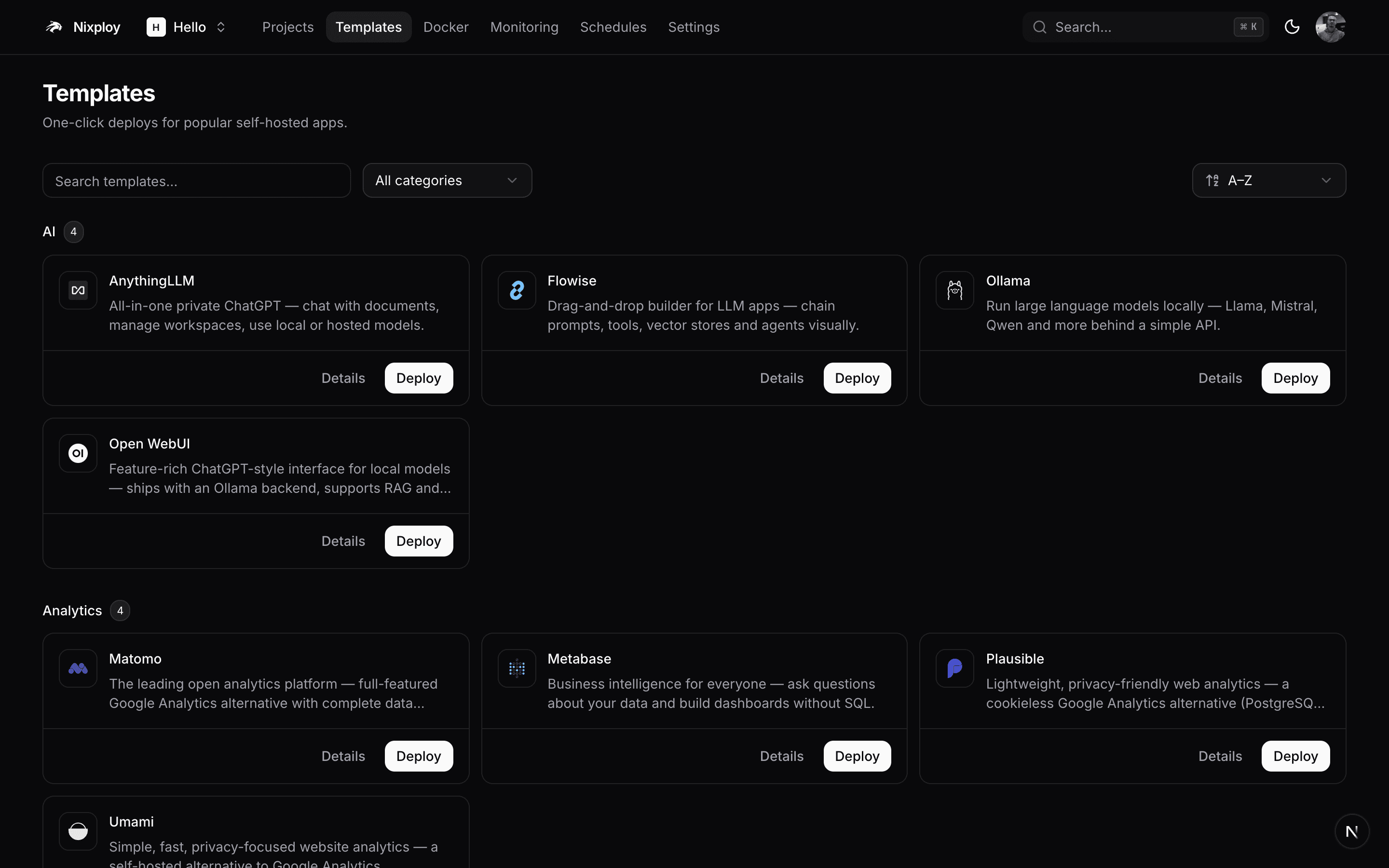Image resolution: width=1389 pixels, height=868 pixels.
Task: Click the Flowise app icon
Action: pyautogui.click(x=517, y=290)
